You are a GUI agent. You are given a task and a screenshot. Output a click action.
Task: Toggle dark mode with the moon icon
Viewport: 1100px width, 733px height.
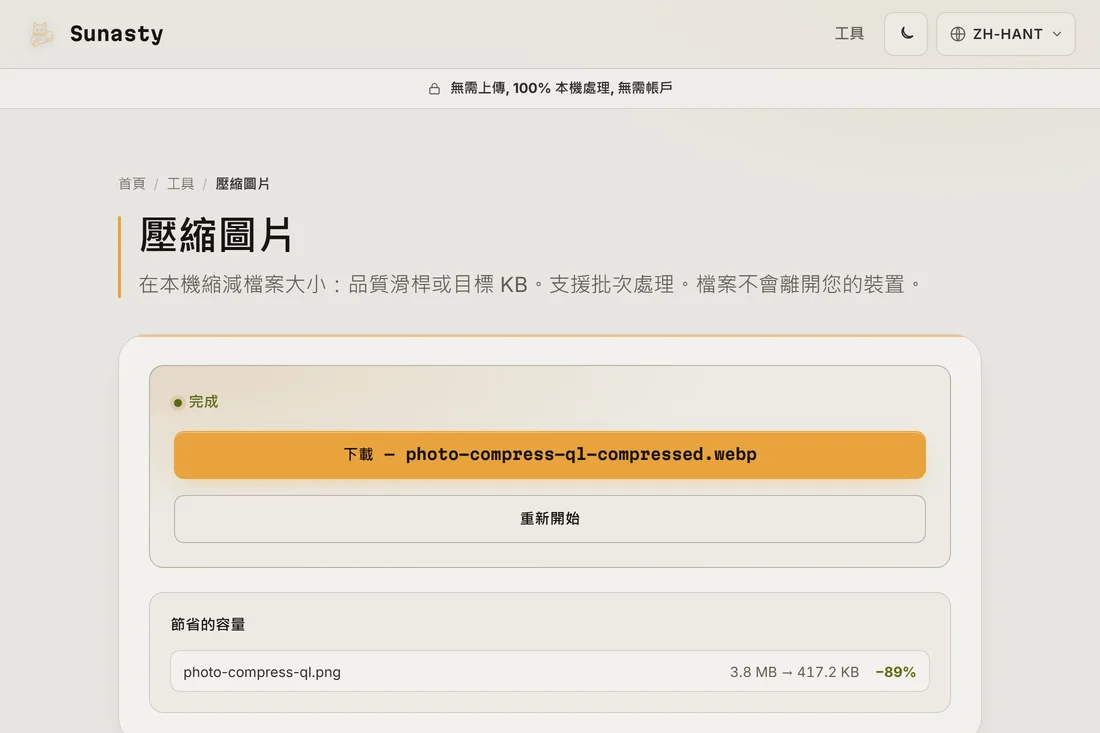point(906,34)
